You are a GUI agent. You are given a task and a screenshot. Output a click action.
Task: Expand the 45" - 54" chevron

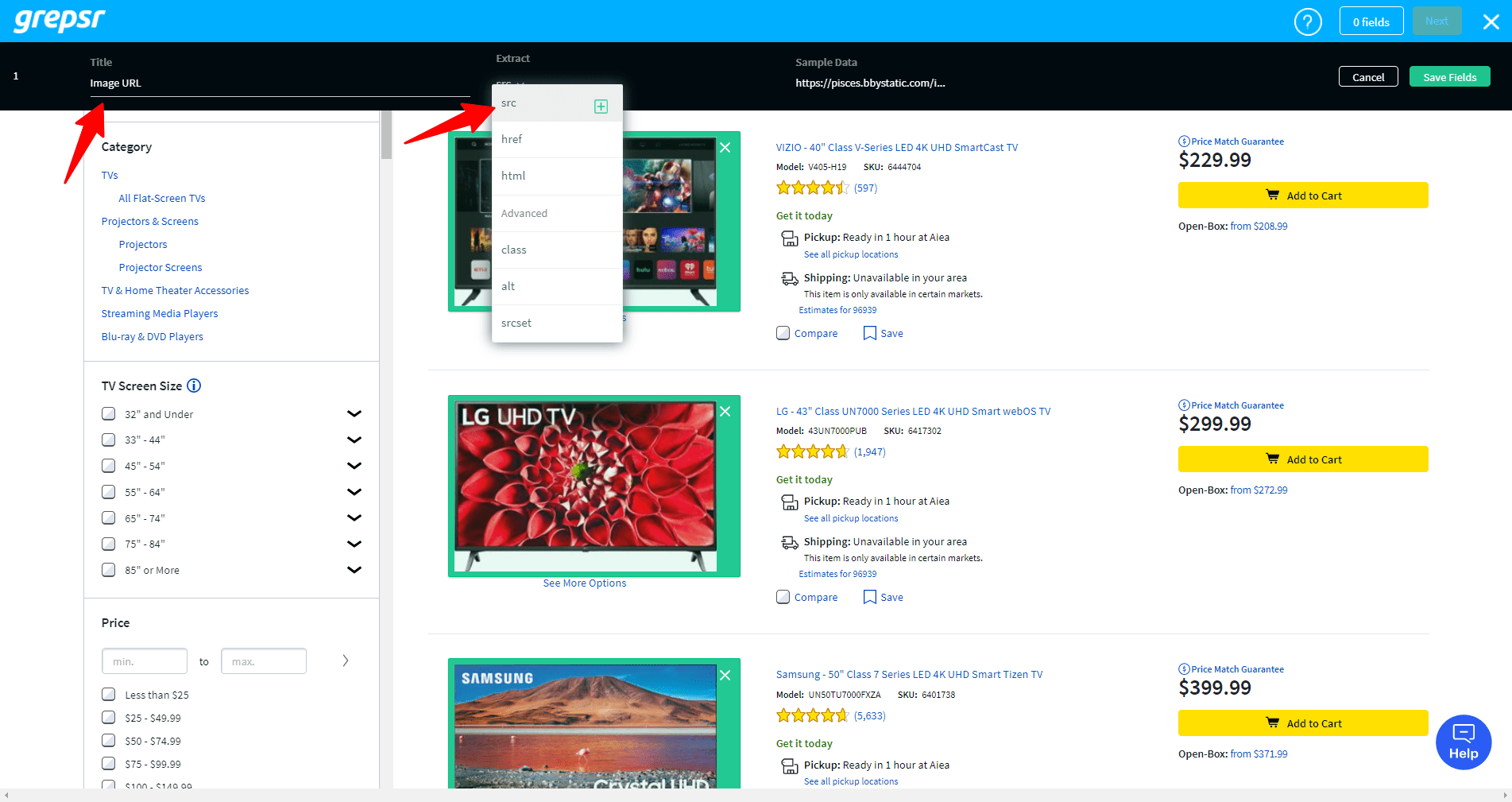point(354,466)
